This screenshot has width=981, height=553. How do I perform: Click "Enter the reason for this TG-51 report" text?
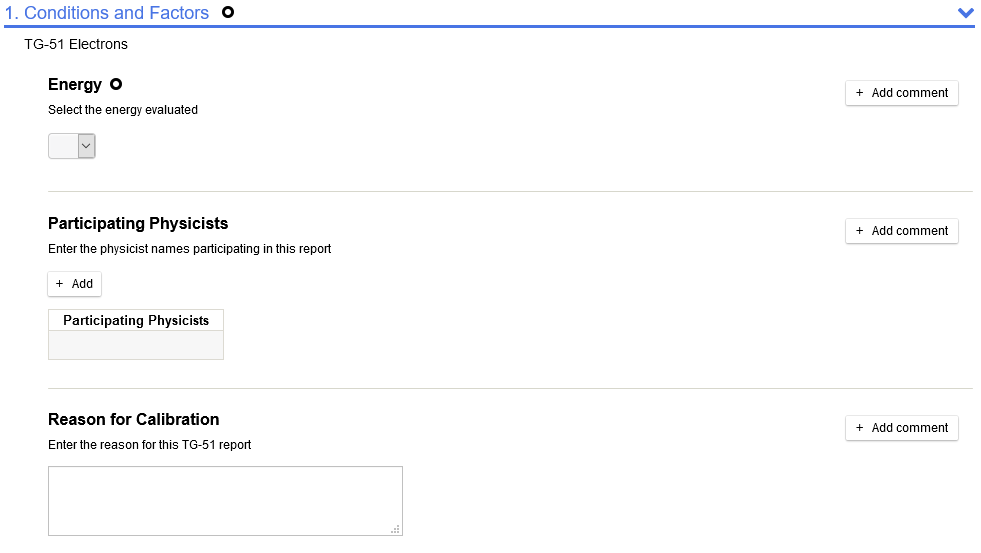149,445
